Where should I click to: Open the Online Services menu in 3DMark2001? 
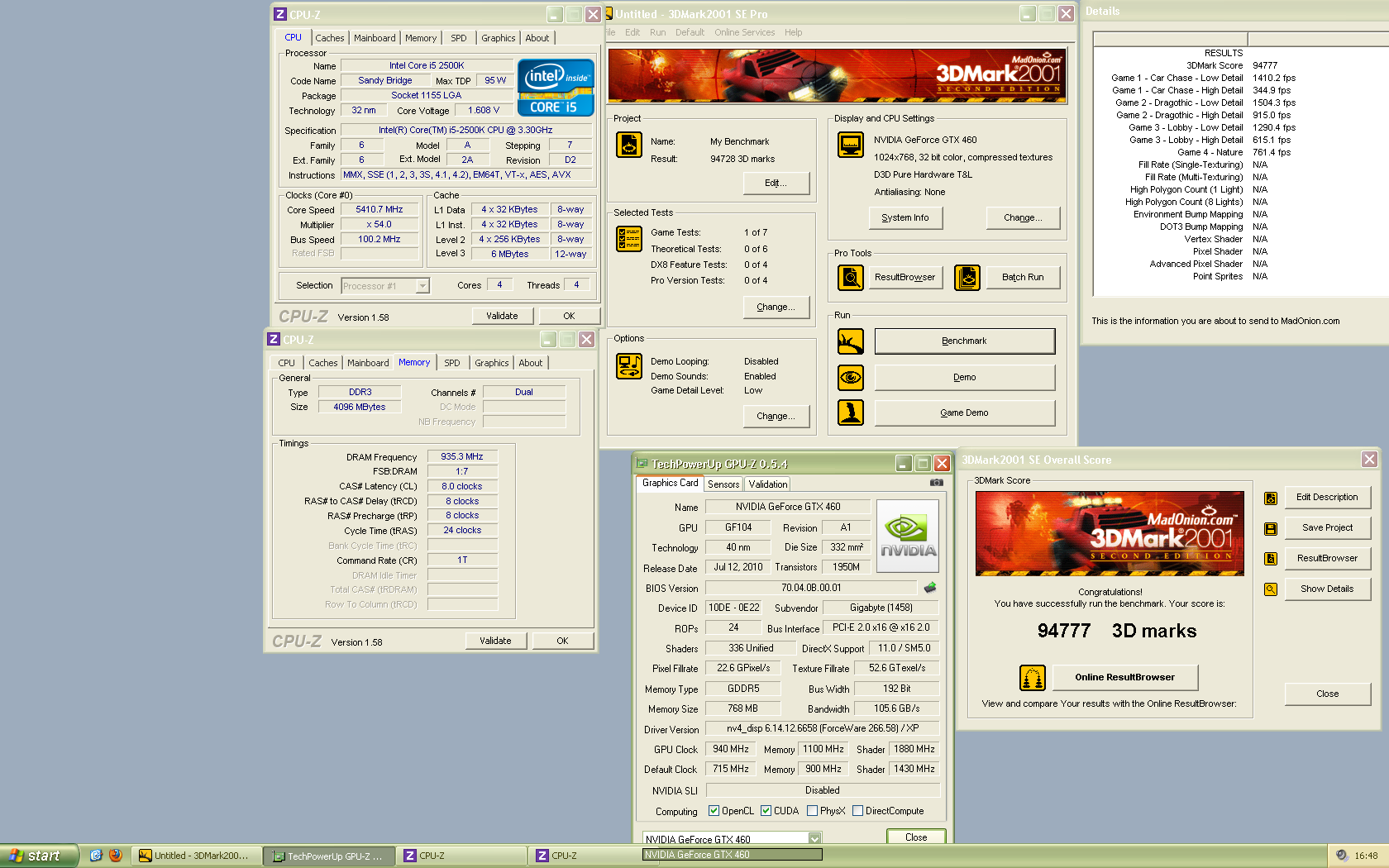coord(744,32)
